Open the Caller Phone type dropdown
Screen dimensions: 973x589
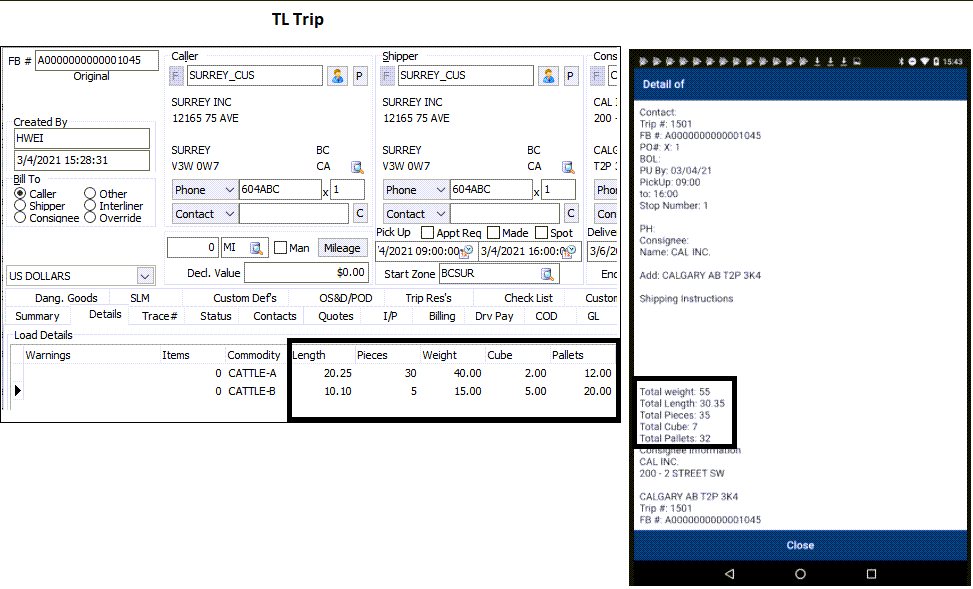coord(229,190)
